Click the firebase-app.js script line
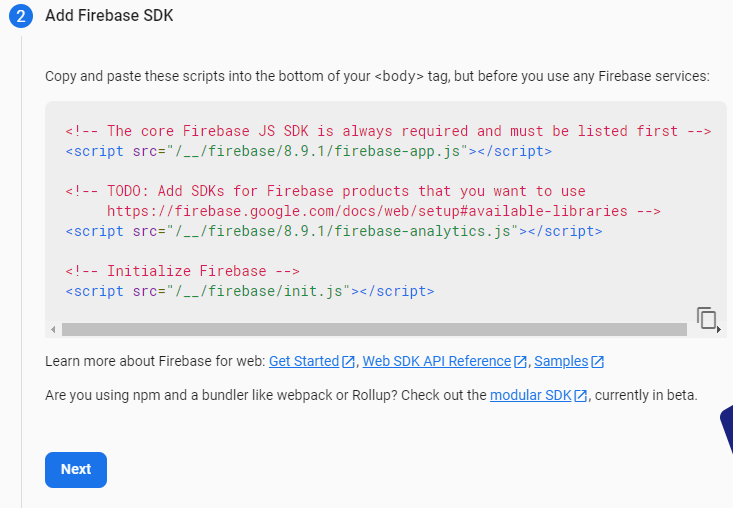733x508 pixels. coord(308,151)
